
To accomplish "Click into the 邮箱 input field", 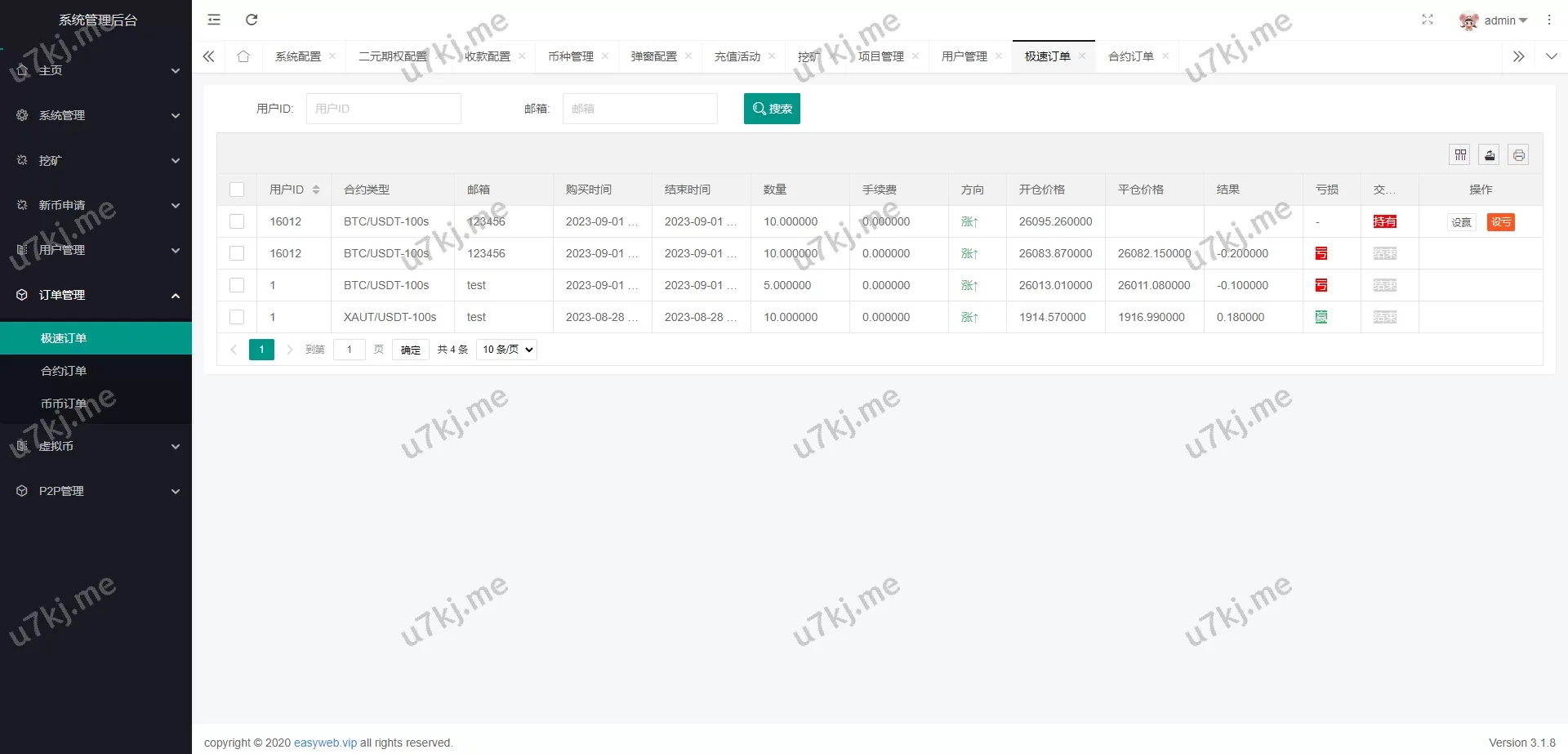I will [639, 109].
